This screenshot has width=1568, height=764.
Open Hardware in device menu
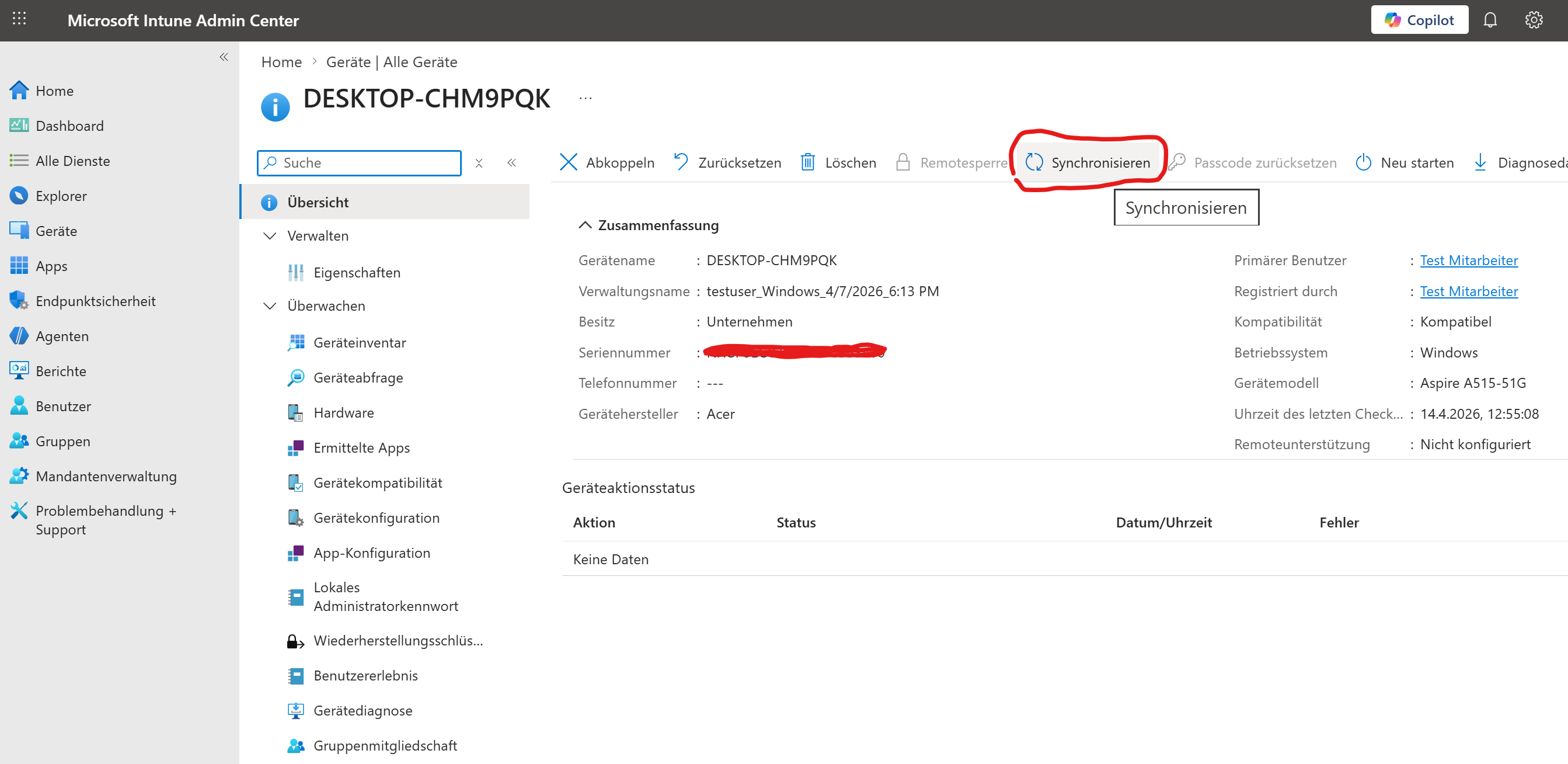point(343,412)
